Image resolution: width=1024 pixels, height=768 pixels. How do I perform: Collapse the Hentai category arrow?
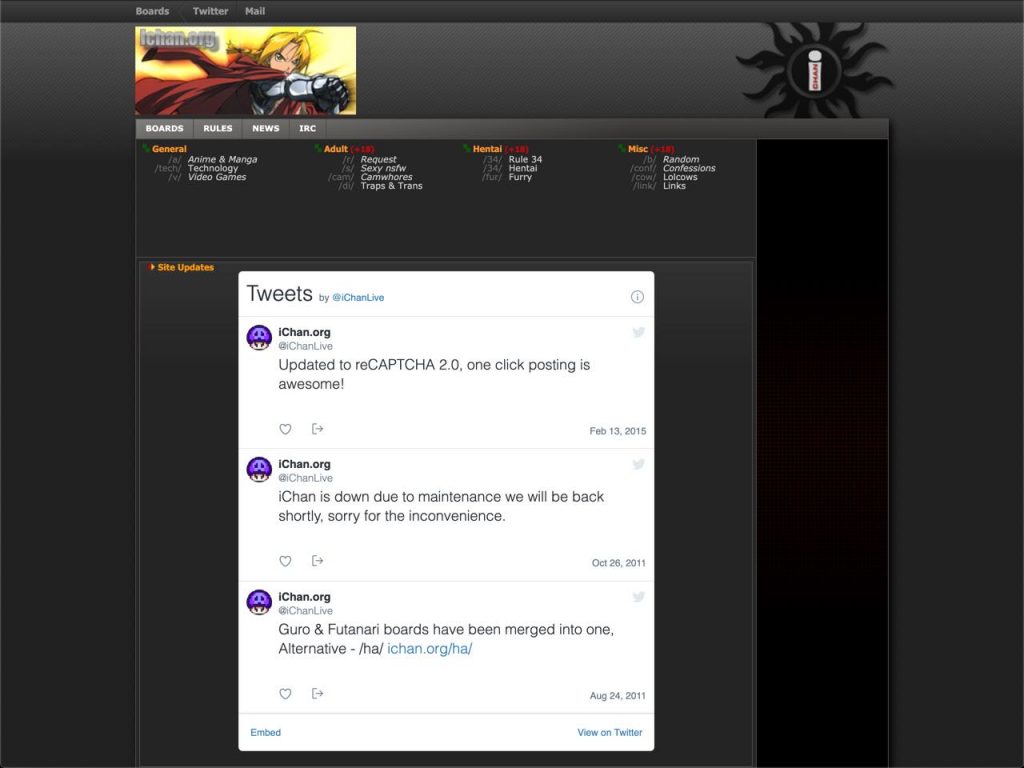[x=467, y=149]
